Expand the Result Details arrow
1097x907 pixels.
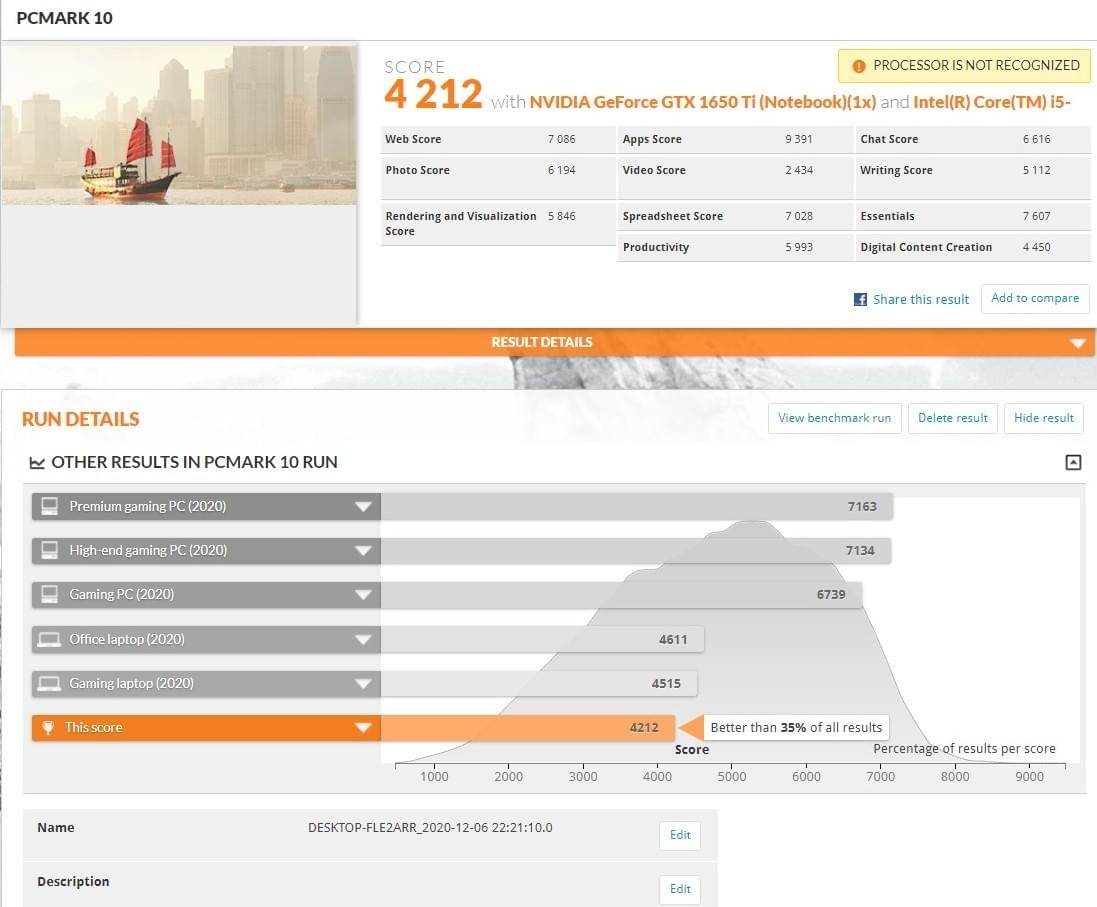[1077, 343]
